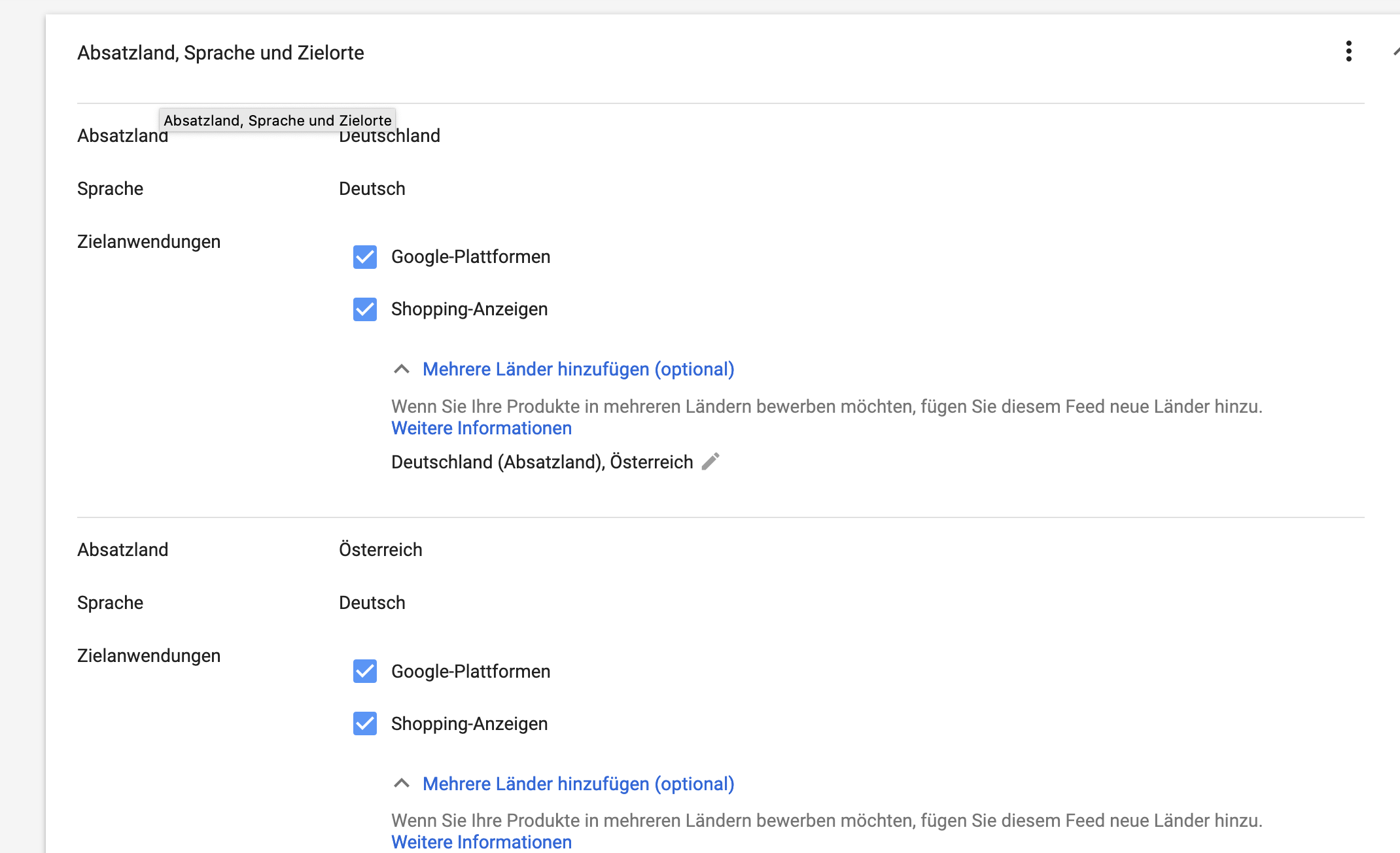Collapse the Österreich section's Mehrere Länder chevron
Image resolution: width=1400 pixels, height=853 pixels.
(402, 784)
